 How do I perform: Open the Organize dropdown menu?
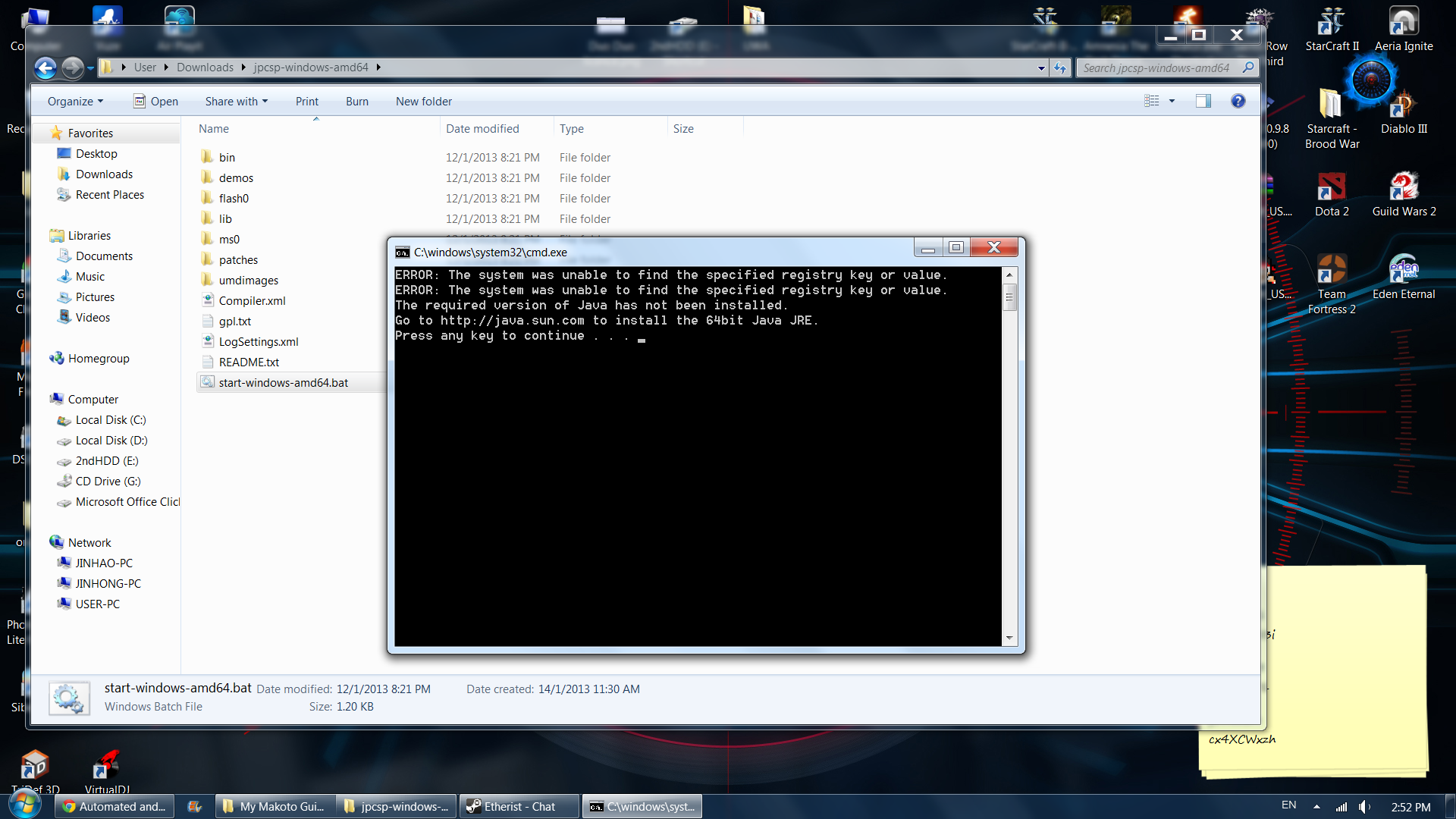[75, 101]
